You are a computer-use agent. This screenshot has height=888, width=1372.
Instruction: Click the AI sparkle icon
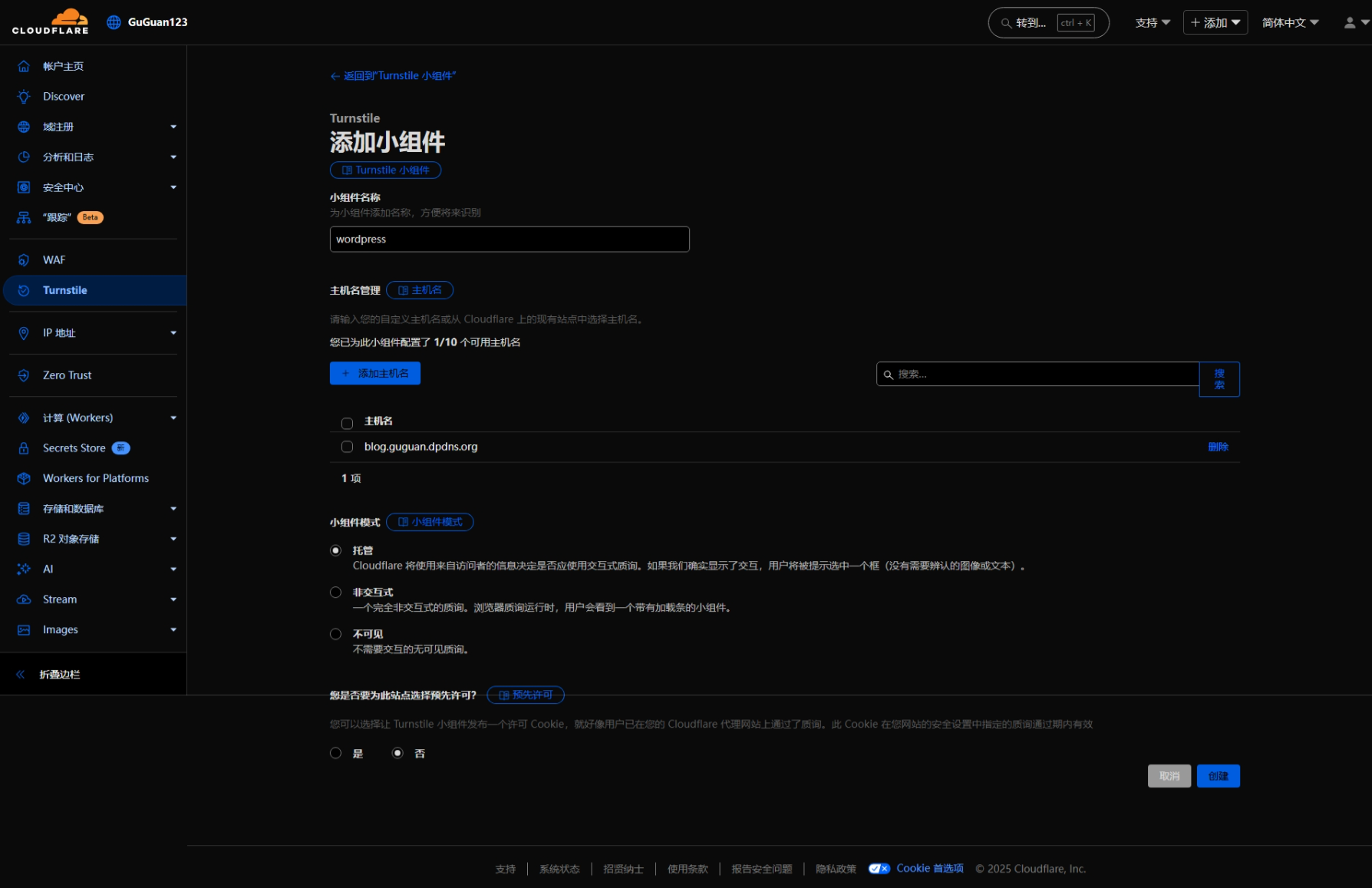(x=24, y=569)
